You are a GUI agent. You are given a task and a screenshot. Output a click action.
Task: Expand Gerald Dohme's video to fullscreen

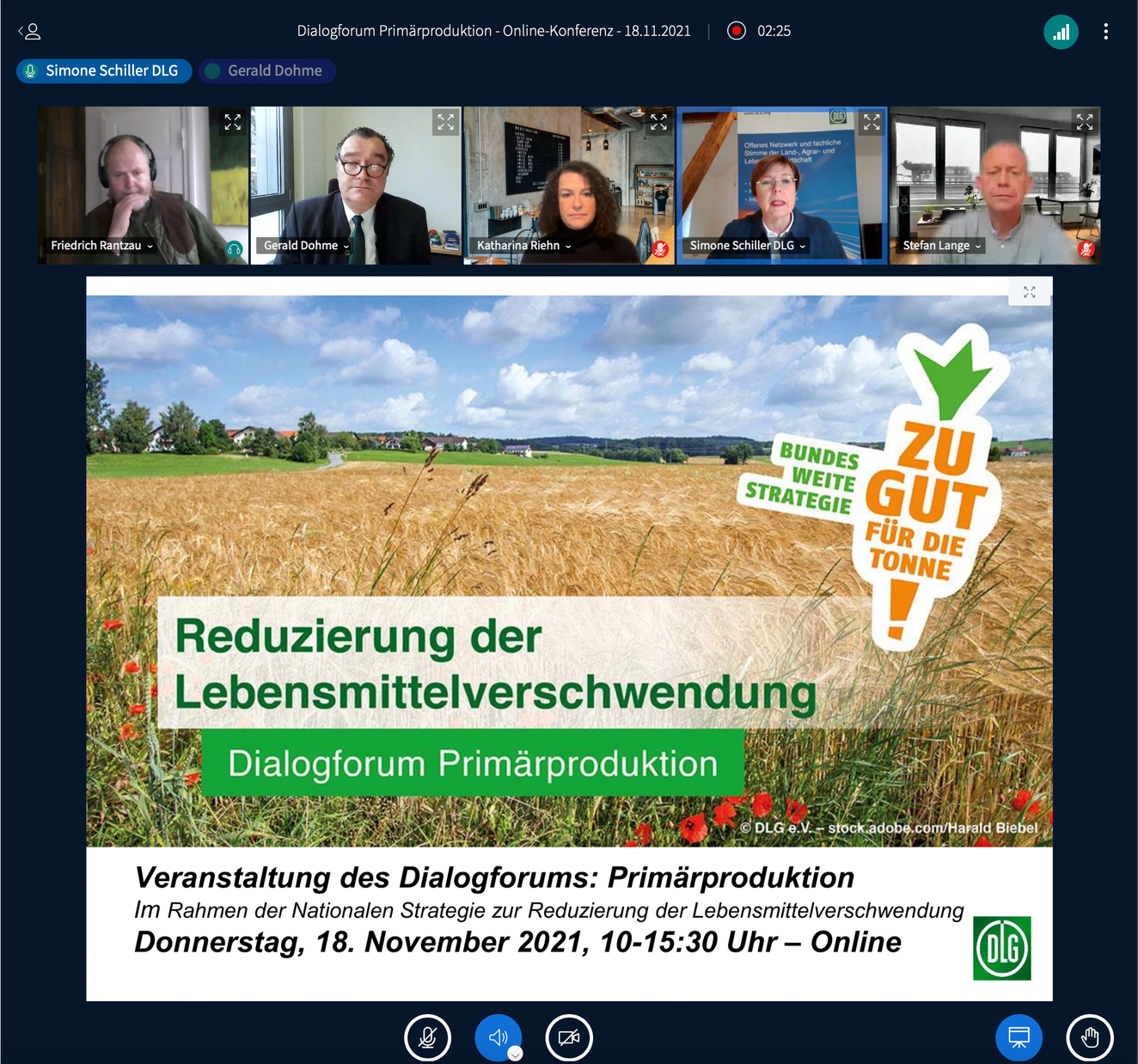[445, 122]
